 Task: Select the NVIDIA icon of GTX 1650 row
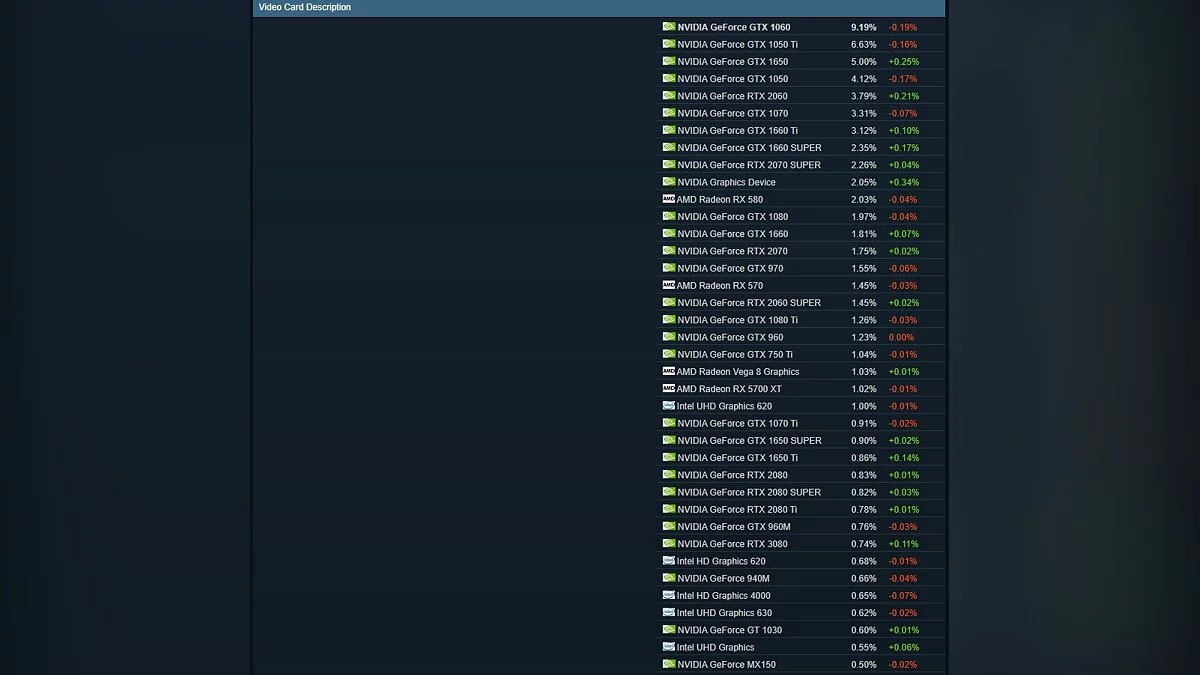[669, 61]
